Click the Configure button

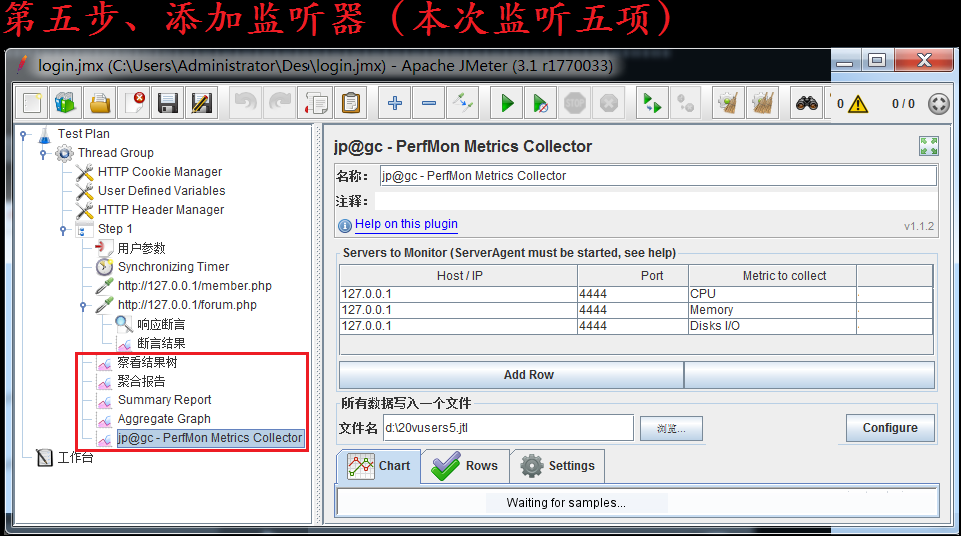coord(890,428)
